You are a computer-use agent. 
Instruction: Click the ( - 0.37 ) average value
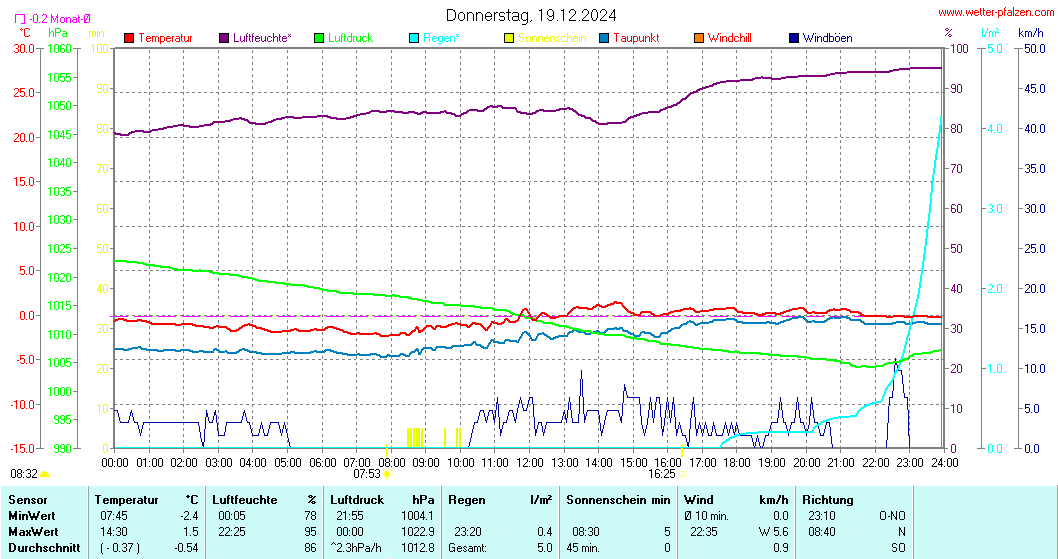tap(120, 548)
